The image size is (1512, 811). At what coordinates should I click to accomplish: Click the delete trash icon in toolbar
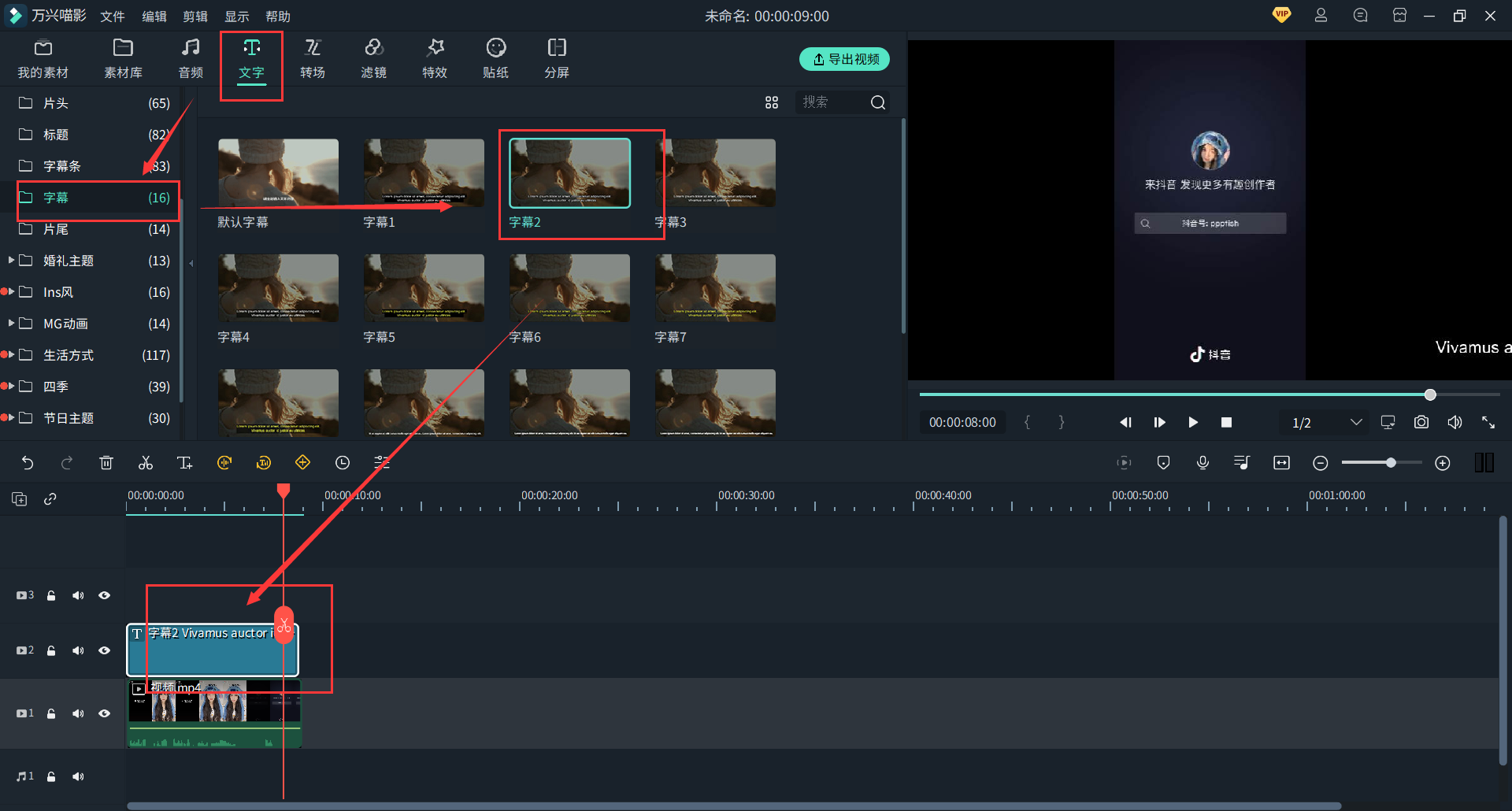click(x=106, y=463)
